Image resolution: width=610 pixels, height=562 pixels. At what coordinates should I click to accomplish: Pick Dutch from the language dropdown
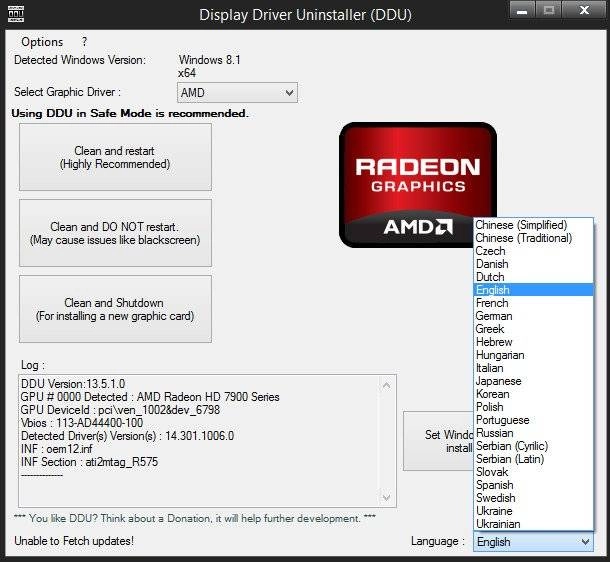tap(533, 277)
